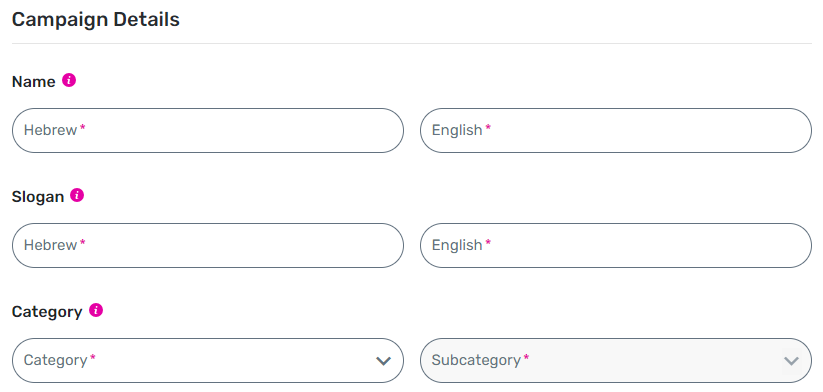Viewport: 823px width, 392px height.
Task: Click the 'English' placeholder in Slogan row
Action: (457, 245)
